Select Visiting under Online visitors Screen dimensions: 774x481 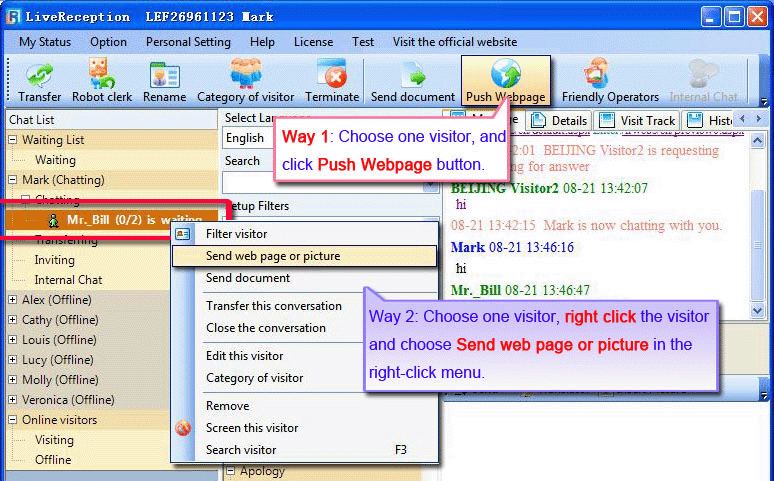pos(54,440)
